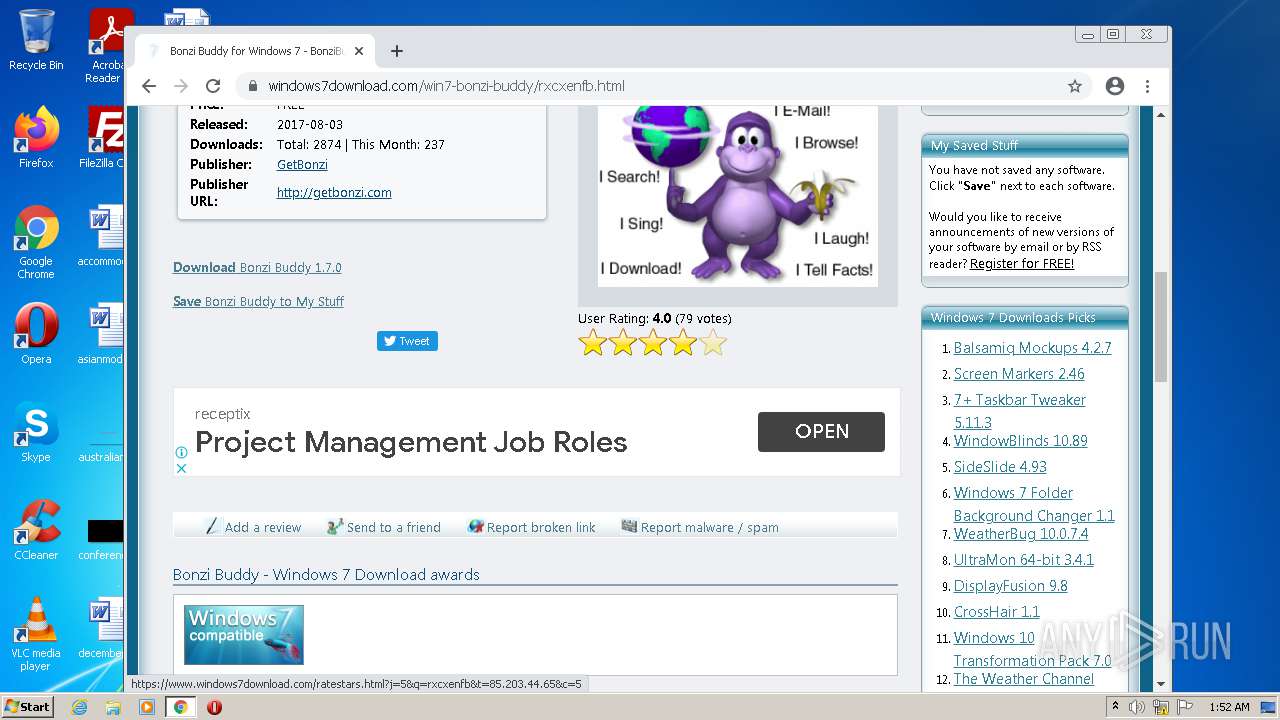
Task: Click the Windows Start button
Action: pos(28,707)
